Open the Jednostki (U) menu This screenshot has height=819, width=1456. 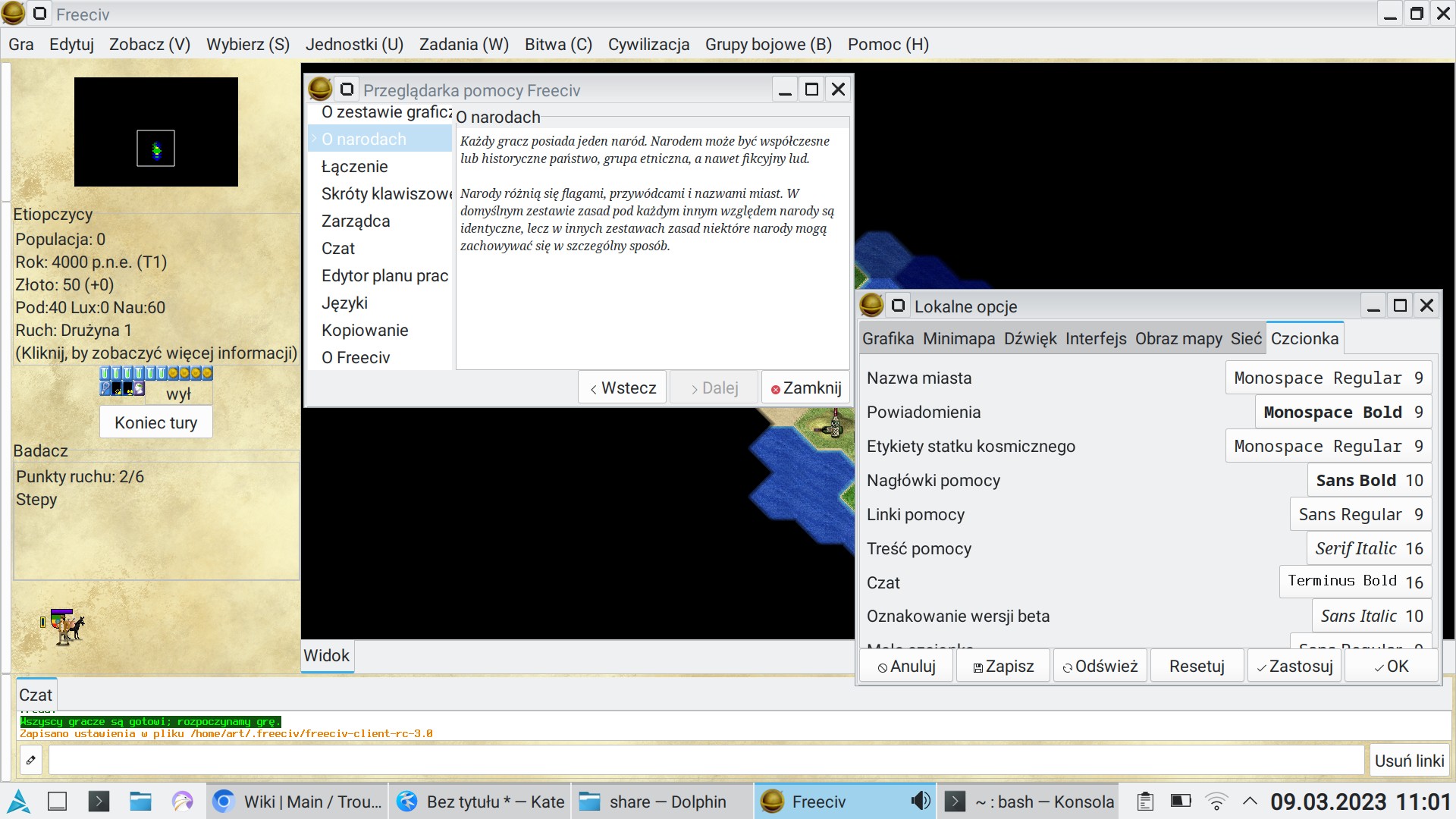point(354,44)
